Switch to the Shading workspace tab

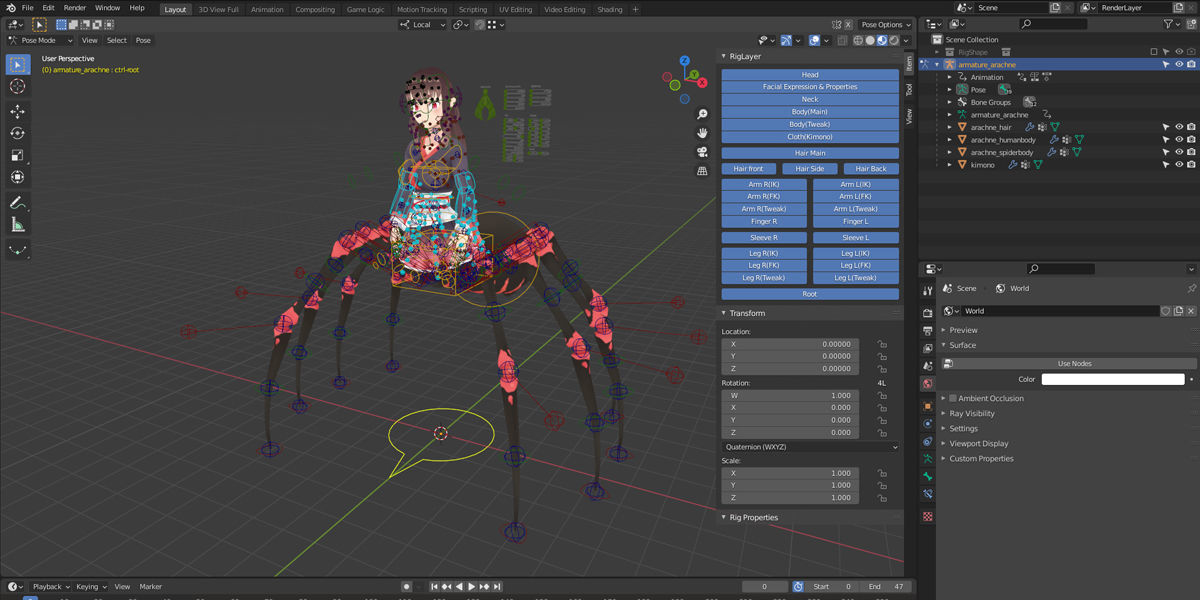[609, 9]
